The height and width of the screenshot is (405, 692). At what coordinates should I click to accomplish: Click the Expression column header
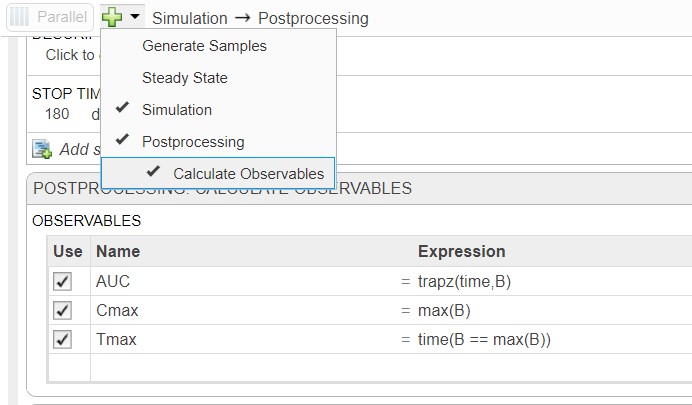[461, 251]
